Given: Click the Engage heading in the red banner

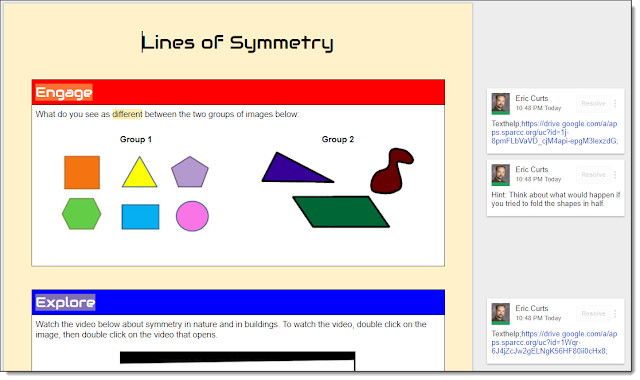Looking at the screenshot, I should 64,93.
